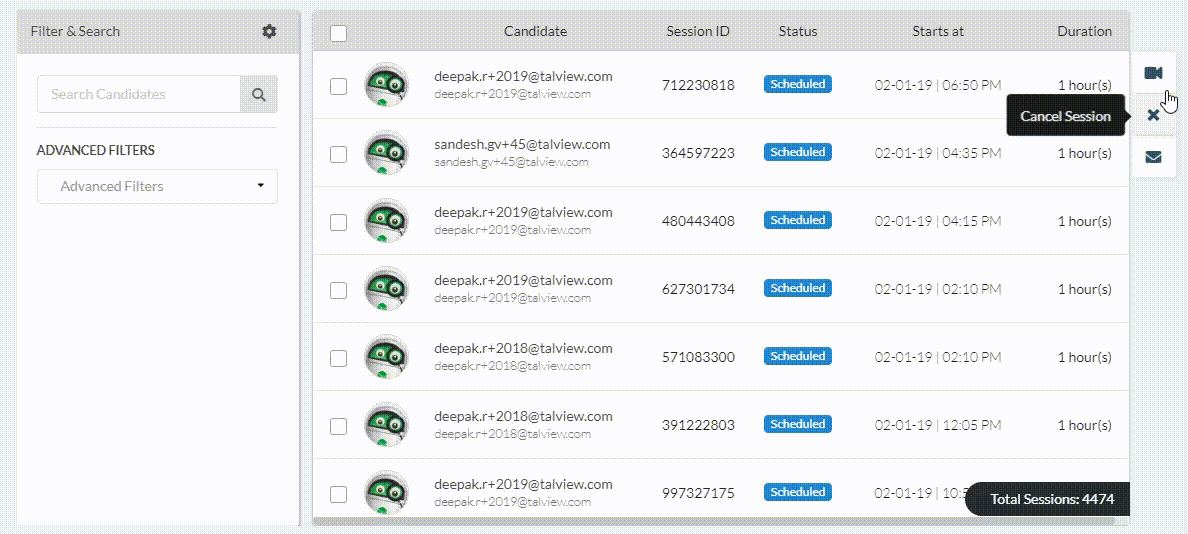Expand the Advanced Filters dropdown
This screenshot has width=1188, height=534.
pos(158,186)
